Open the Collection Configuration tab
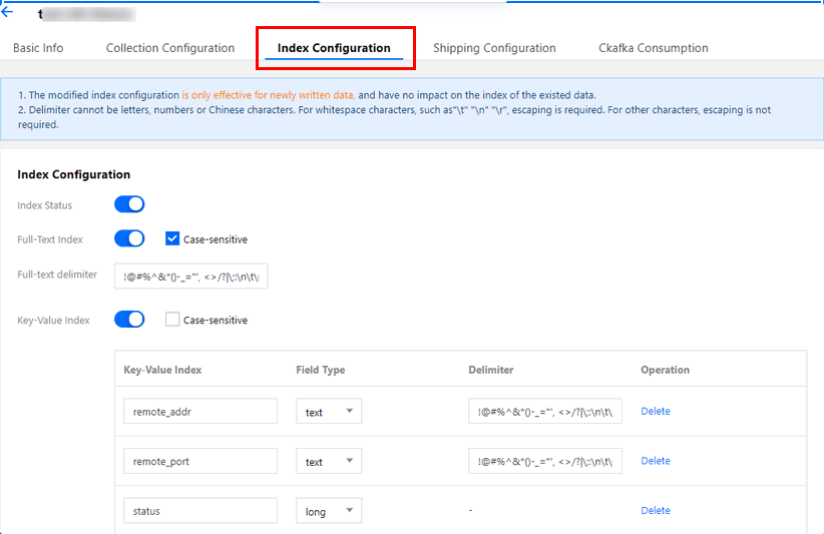 [x=170, y=48]
